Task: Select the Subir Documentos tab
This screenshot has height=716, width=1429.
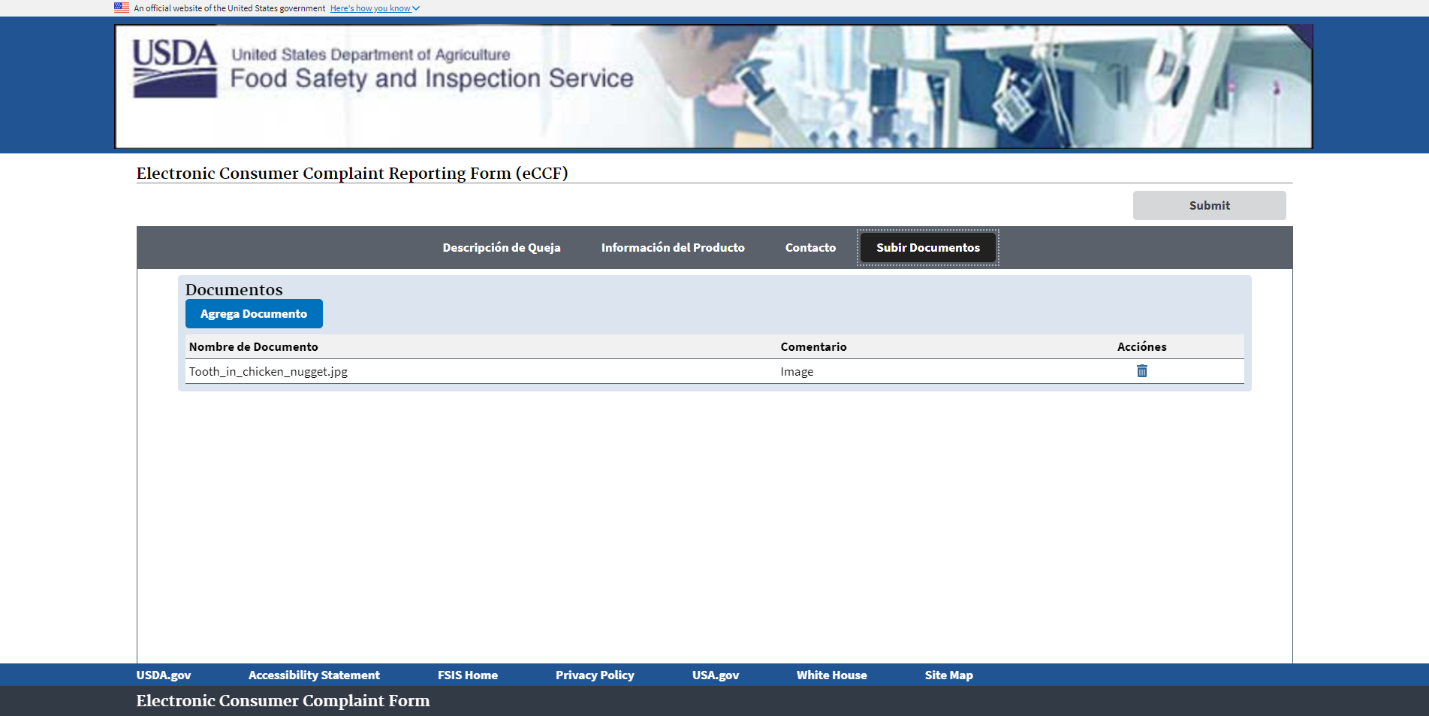Action: 928,248
